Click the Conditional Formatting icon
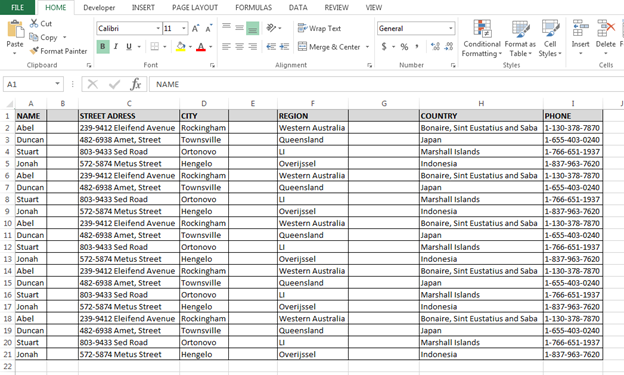The image size is (624, 375). tap(482, 29)
